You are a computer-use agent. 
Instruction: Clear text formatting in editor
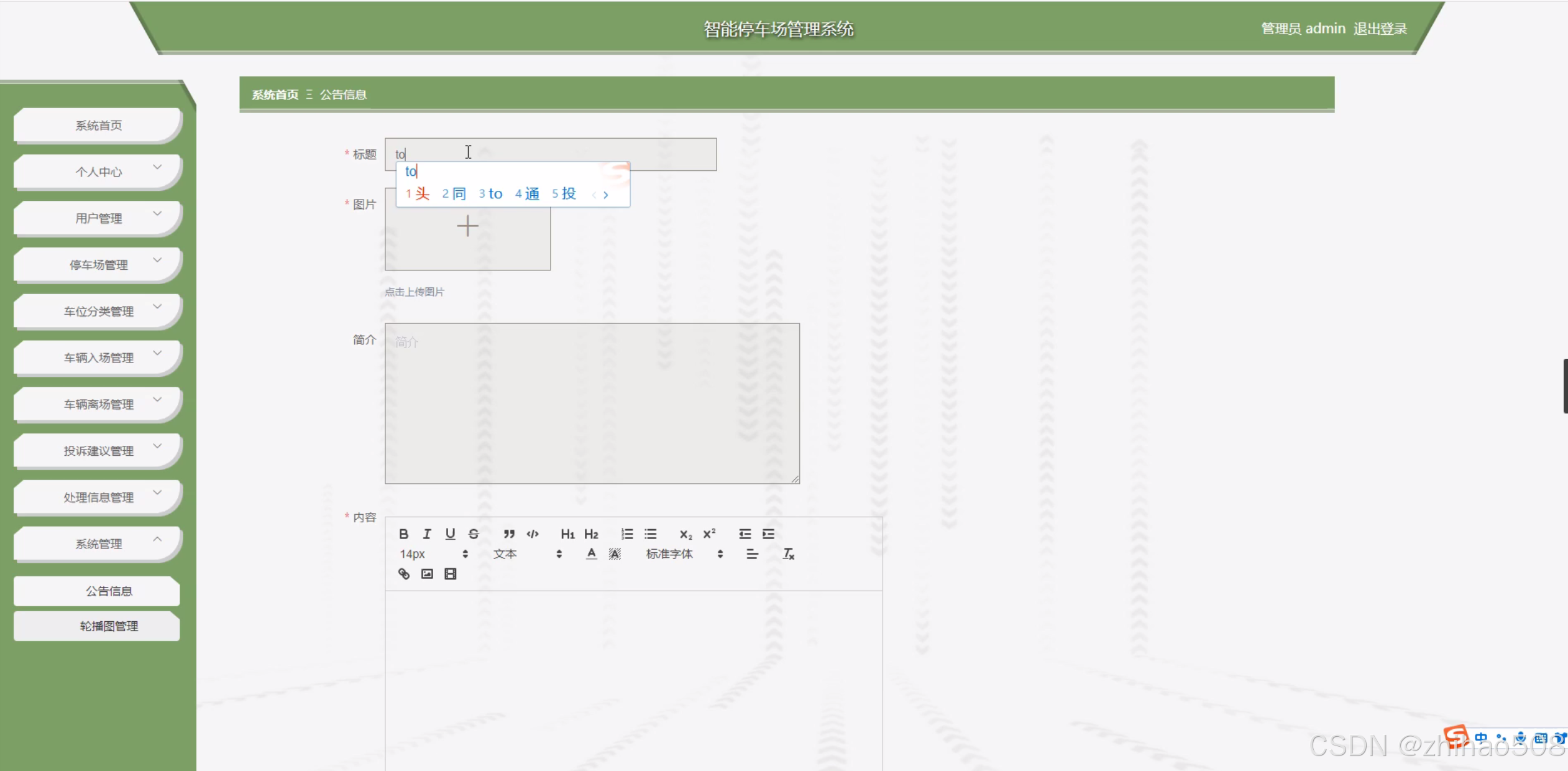coord(788,553)
